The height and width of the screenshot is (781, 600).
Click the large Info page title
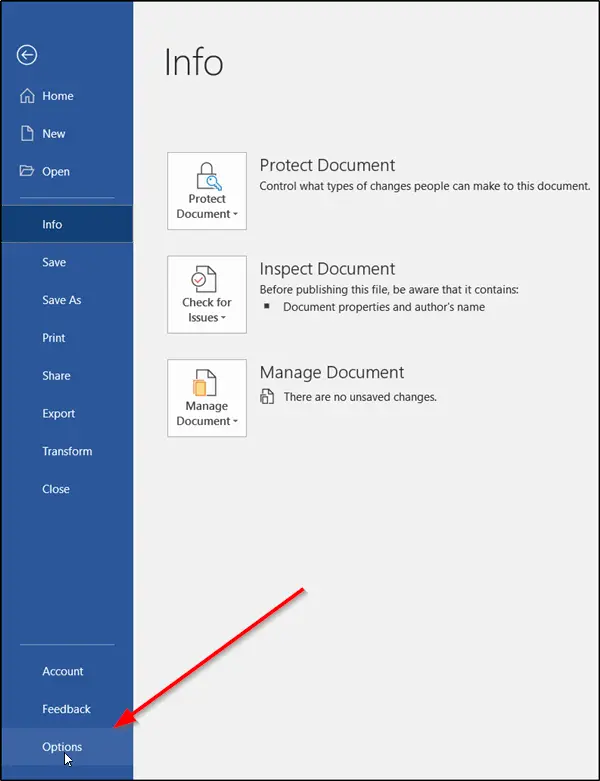coord(194,62)
